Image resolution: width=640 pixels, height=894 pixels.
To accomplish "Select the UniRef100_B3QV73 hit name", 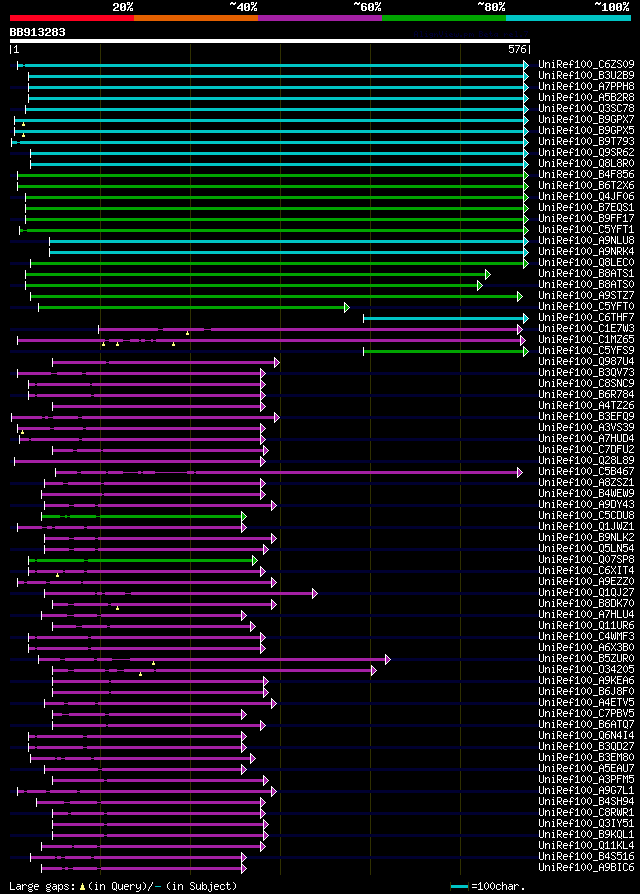I will 586,373.
